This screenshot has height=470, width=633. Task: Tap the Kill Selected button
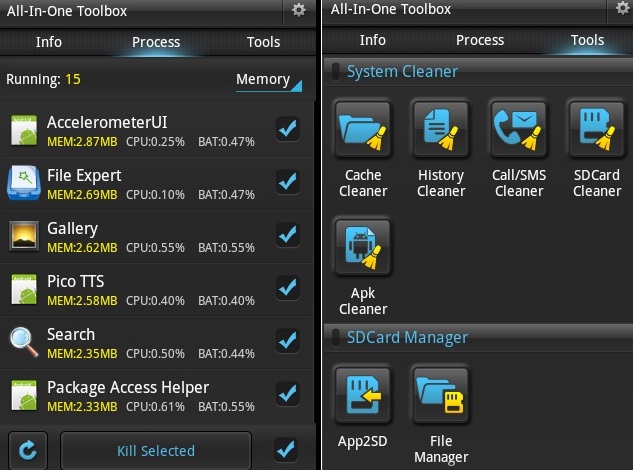pyautogui.click(x=156, y=451)
